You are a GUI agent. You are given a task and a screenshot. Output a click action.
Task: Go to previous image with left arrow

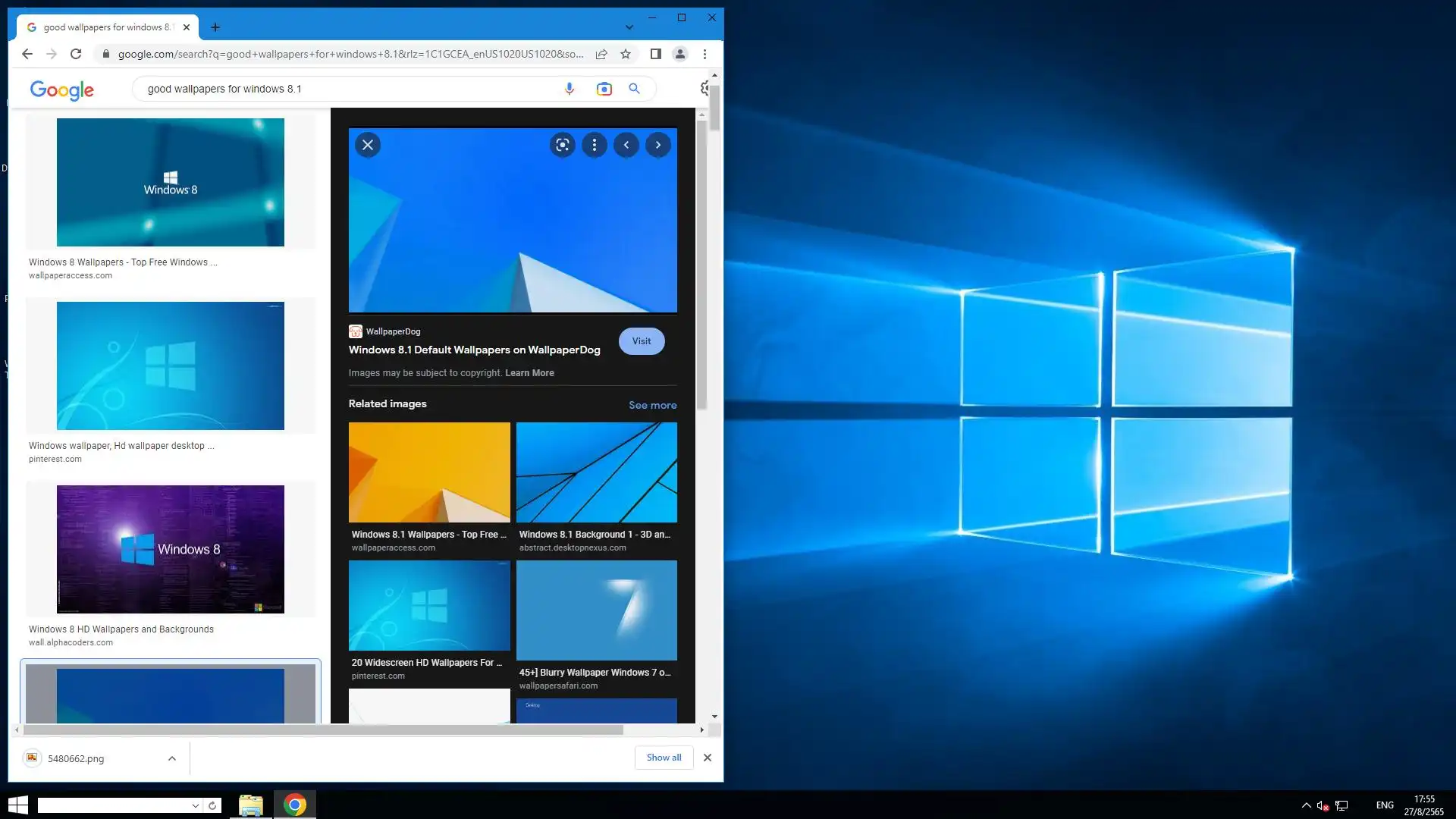tap(626, 145)
